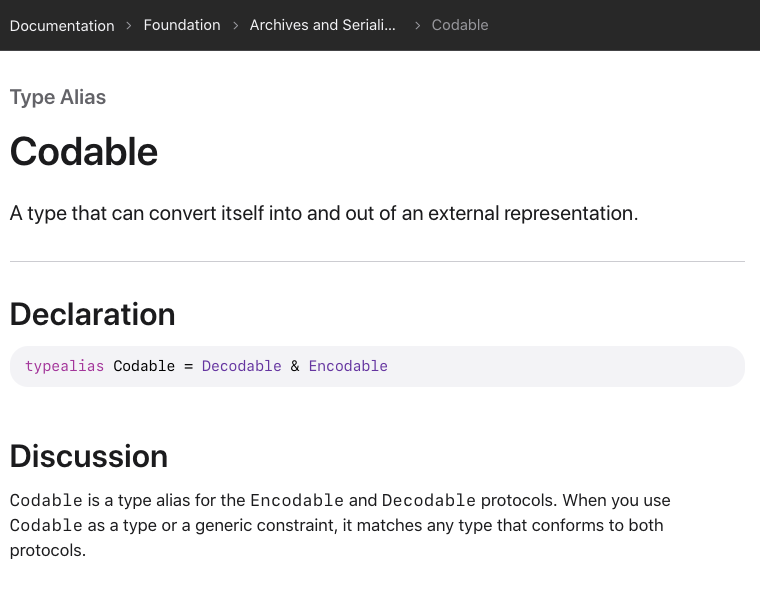Click the Decodable code term in Discussion
760x591 pixels.
pos(428,500)
